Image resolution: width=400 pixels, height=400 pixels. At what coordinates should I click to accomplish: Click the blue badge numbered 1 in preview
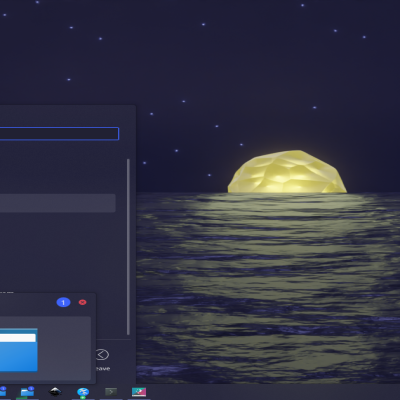click(63, 302)
